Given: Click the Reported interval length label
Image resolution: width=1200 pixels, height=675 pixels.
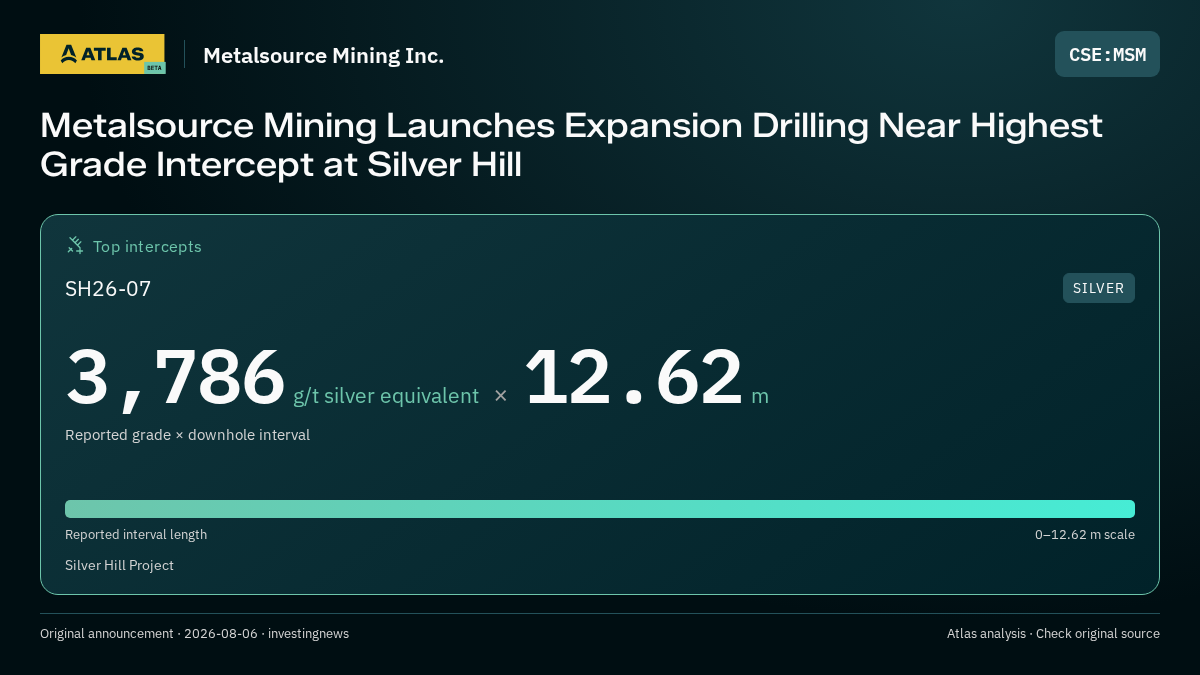Looking at the screenshot, I should tap(136, 534).
